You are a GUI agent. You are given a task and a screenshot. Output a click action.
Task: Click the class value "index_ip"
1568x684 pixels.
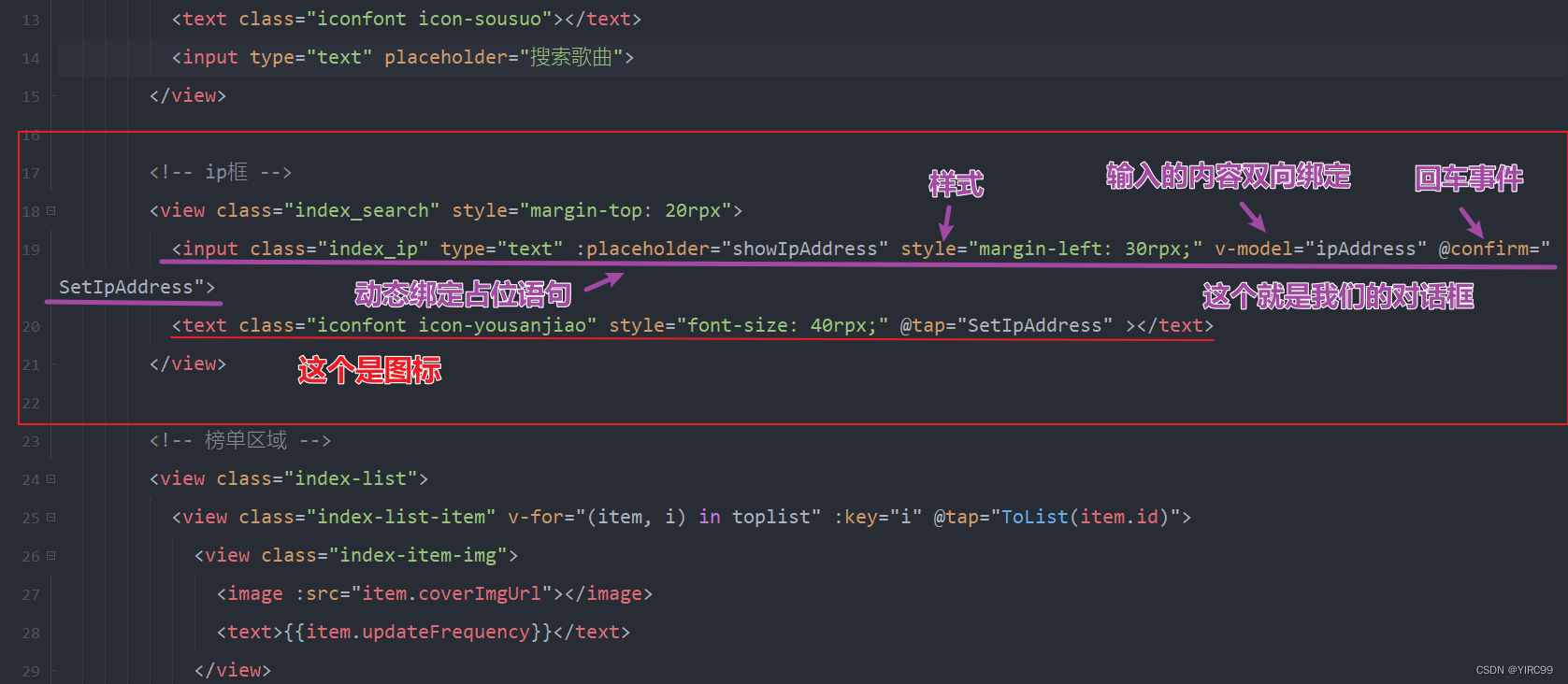click(x=373, y=249)
